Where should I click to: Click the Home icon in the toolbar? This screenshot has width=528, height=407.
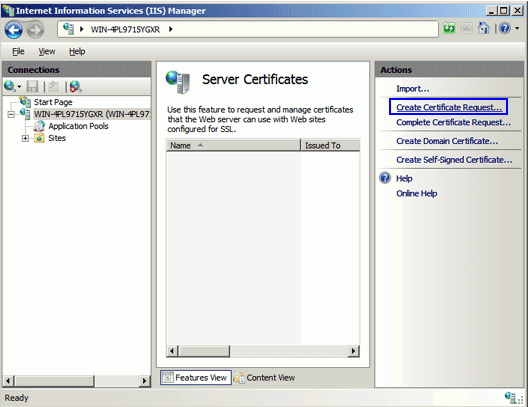point(484,29)
